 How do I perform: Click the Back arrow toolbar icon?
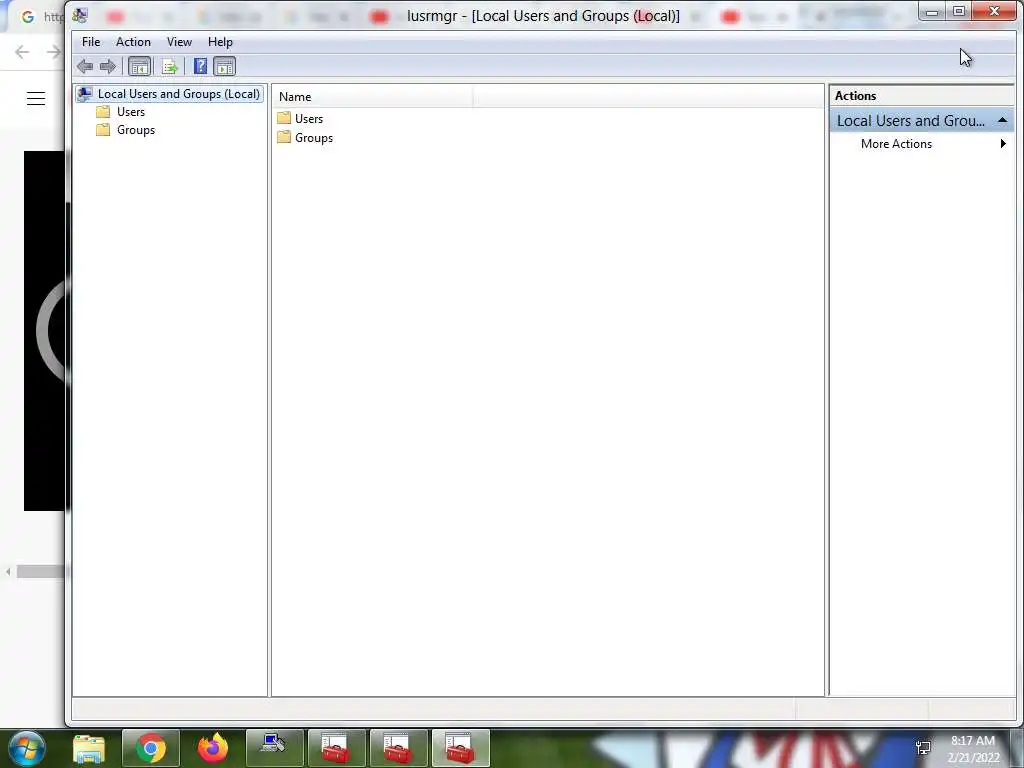tap(85, 66)
